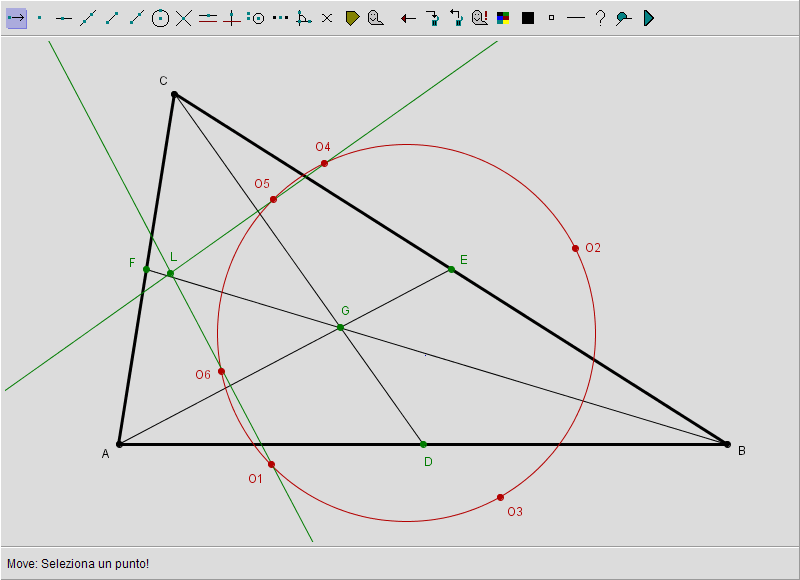Click centroid point G in triangle
Image resolution: width=800 pixels, height=580 pixels.
[340, 327]
